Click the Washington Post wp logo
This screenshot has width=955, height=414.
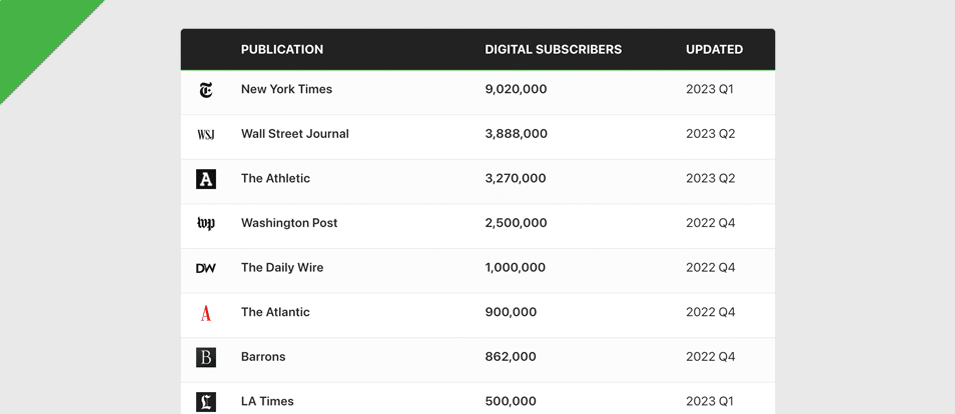206,223
